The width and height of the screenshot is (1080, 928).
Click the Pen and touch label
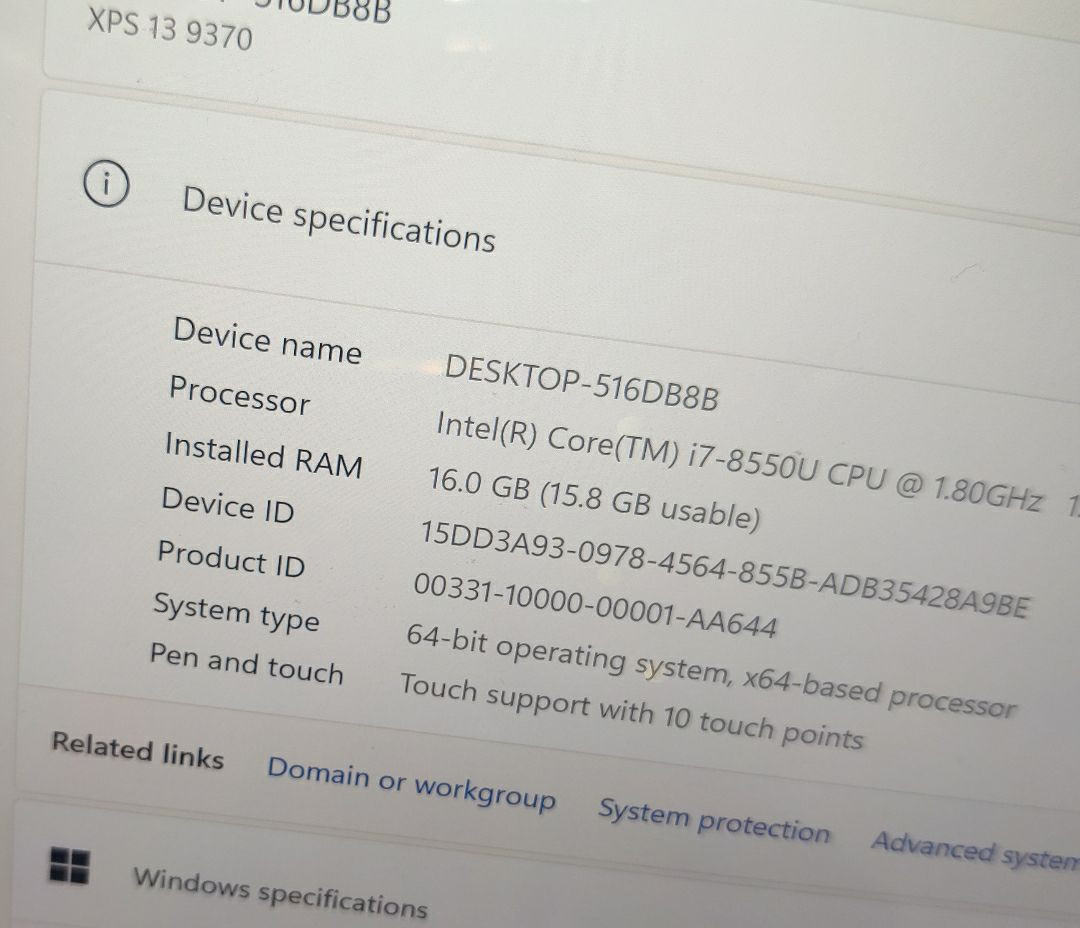coord(247,663)
